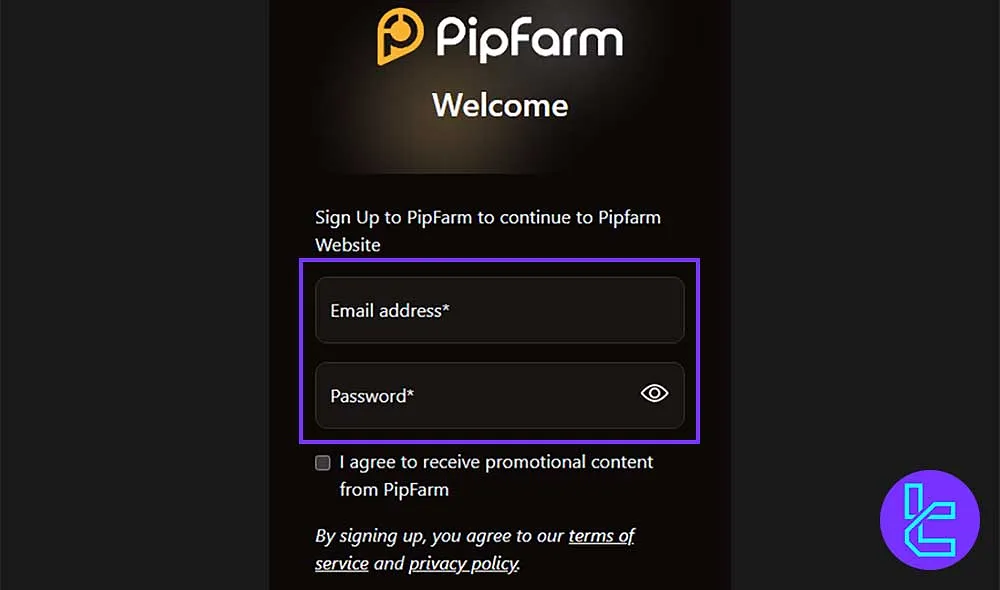Viewport: 1000px width, 590px height.
Task: Enable 'I agree to receive promotional content from PipFarm'
Action: pyautogui.click(x=322, y=462)
